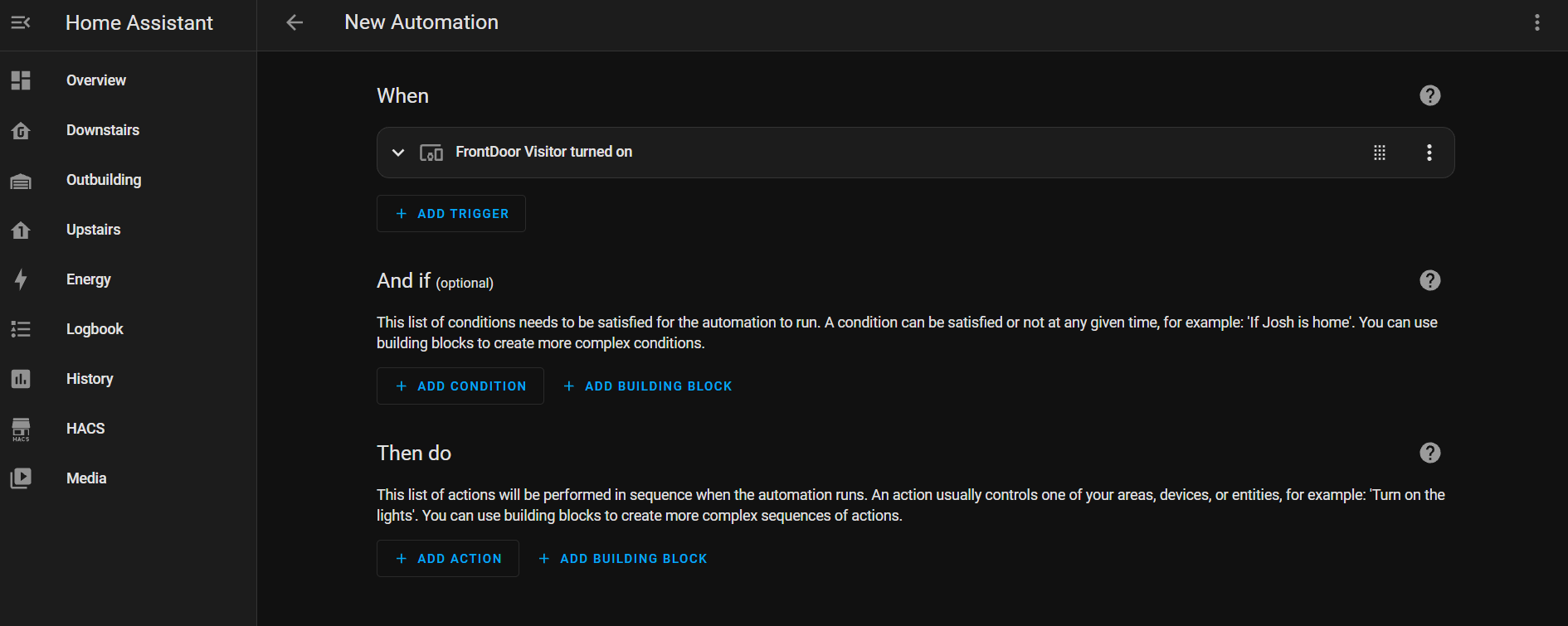Click the Energy lightning bolt icon
Screen dimensions: 1568x626
pyautogui.click(x=21, y=279)
